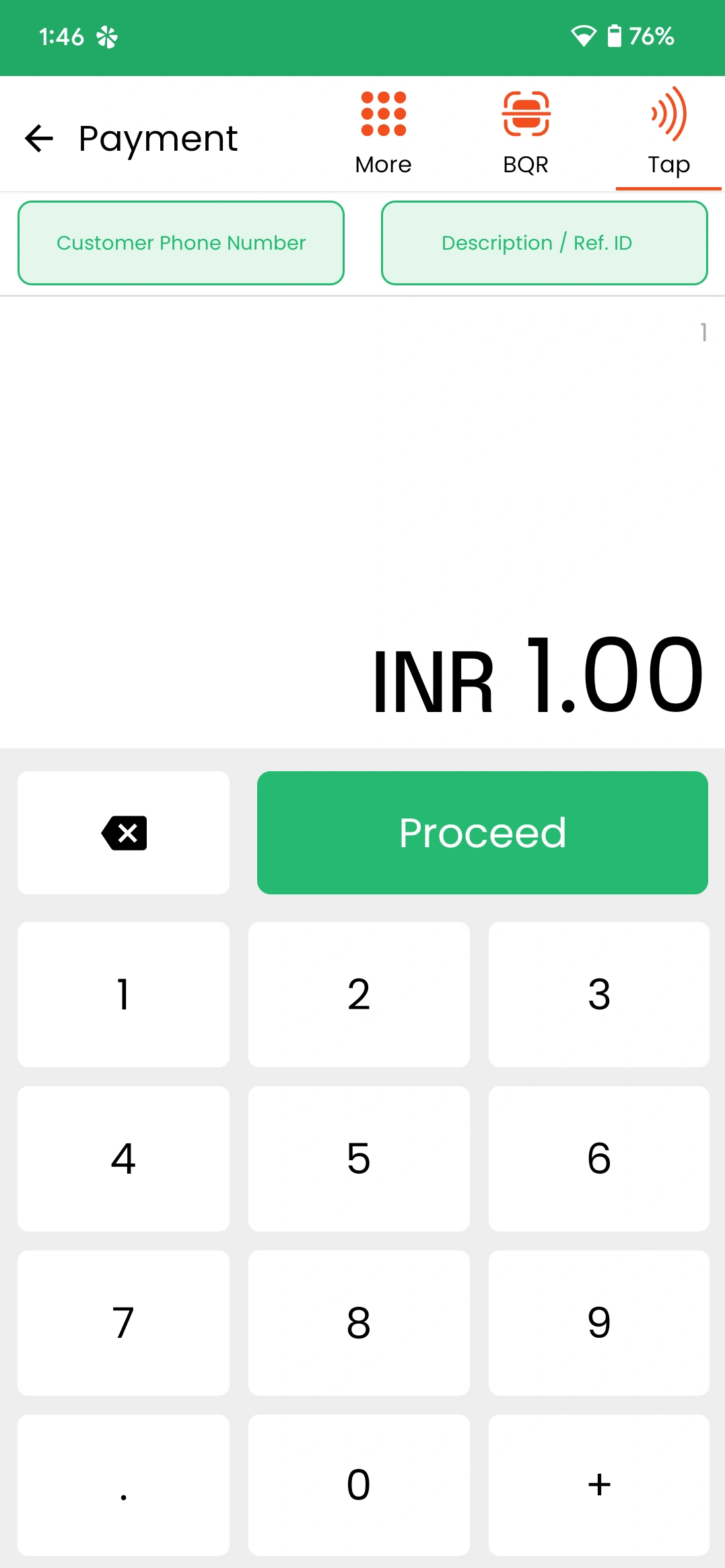The width and height of the screenshot is (725, 1568).
Task: Click the Description / Ref. ID field
Action: (543, 242)
